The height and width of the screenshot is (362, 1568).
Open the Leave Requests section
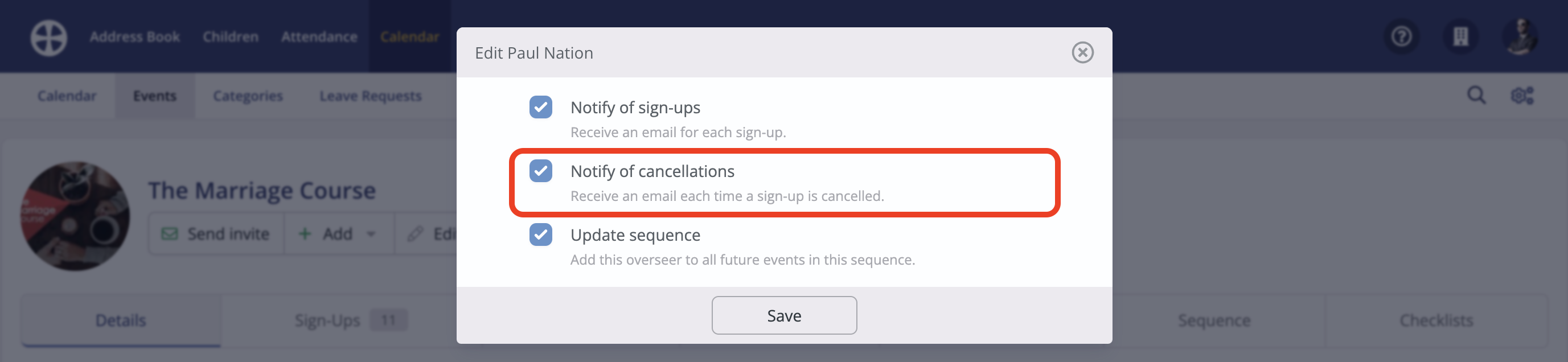tap(370, 96)
